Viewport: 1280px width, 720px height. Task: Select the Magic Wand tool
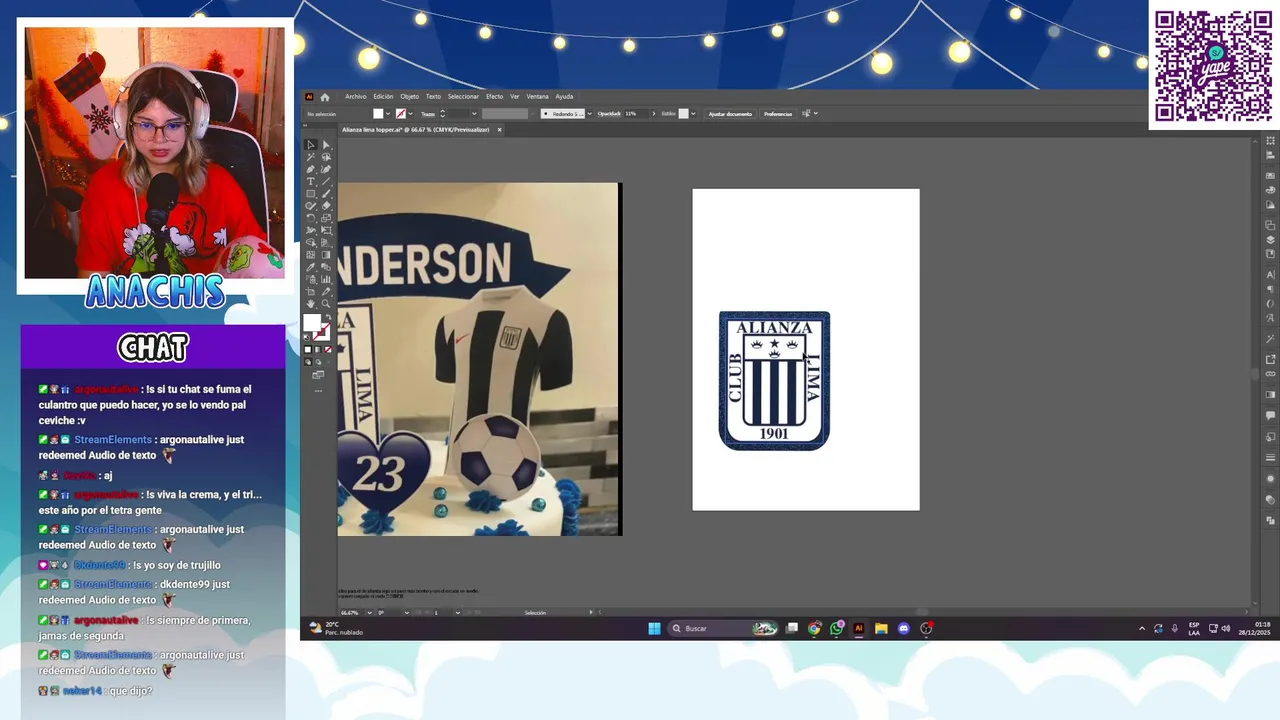[x=310, y=157]
